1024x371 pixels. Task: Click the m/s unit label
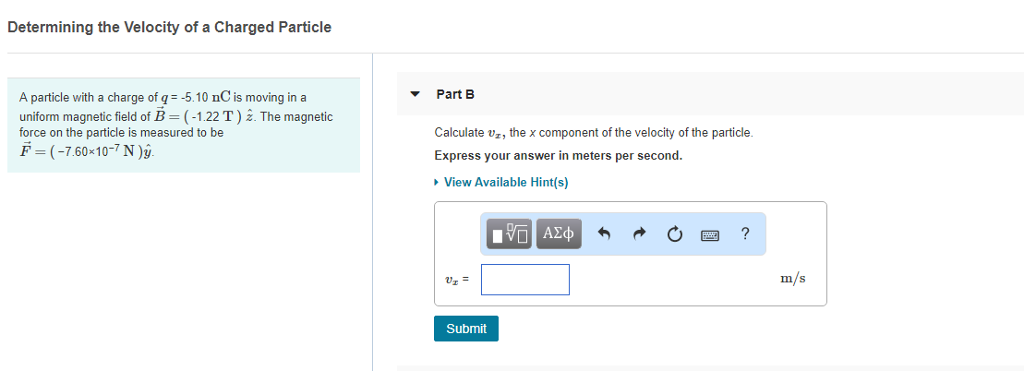click(793, 279)
